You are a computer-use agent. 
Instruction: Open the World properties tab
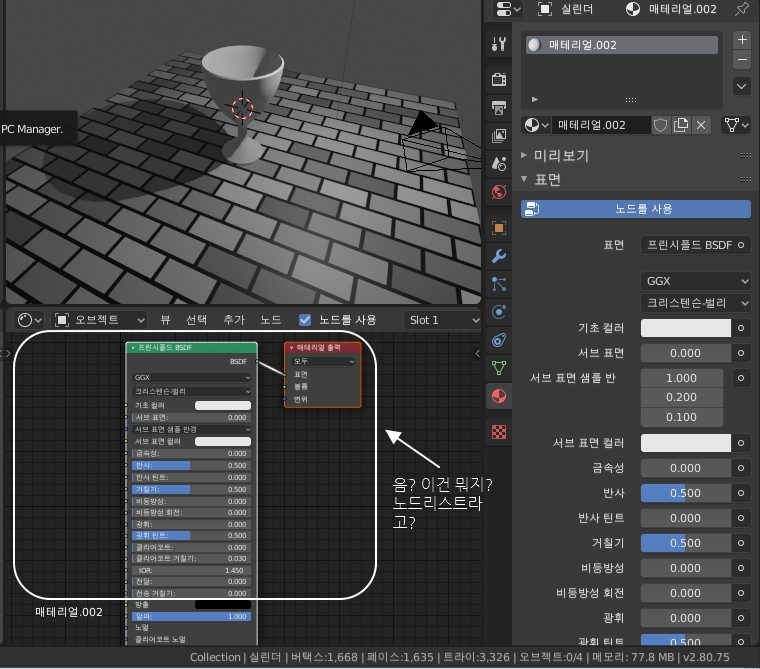[x=499, y=192]
